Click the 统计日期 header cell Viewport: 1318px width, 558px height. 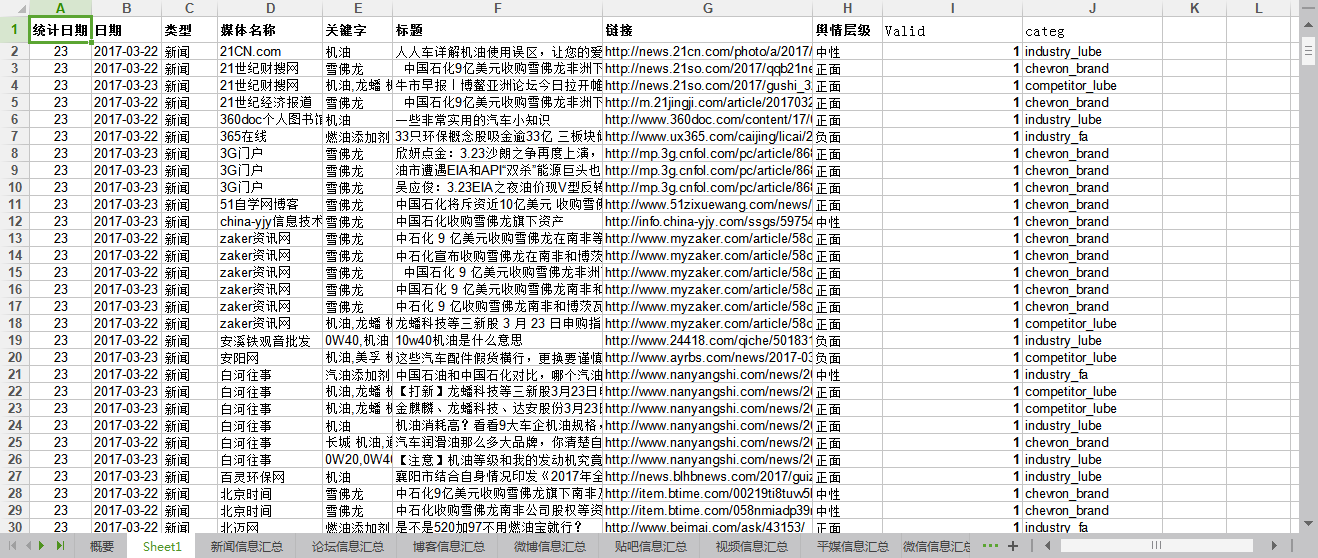pyautogui.click(x=60, y=30)
